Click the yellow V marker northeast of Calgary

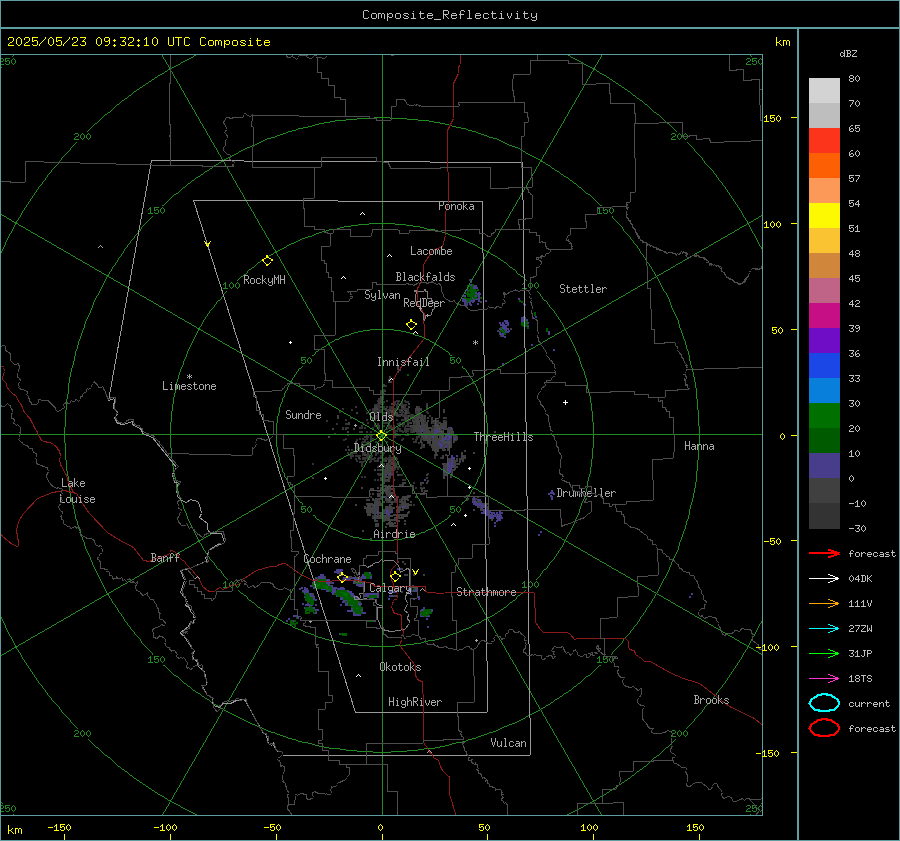point(415,572)
